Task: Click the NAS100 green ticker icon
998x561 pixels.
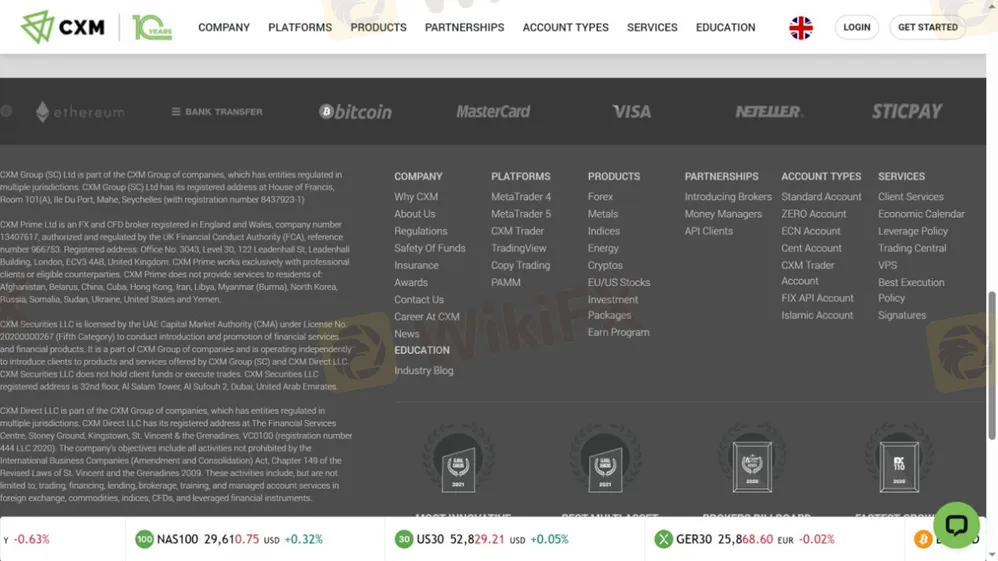Action: click(144, 539)
